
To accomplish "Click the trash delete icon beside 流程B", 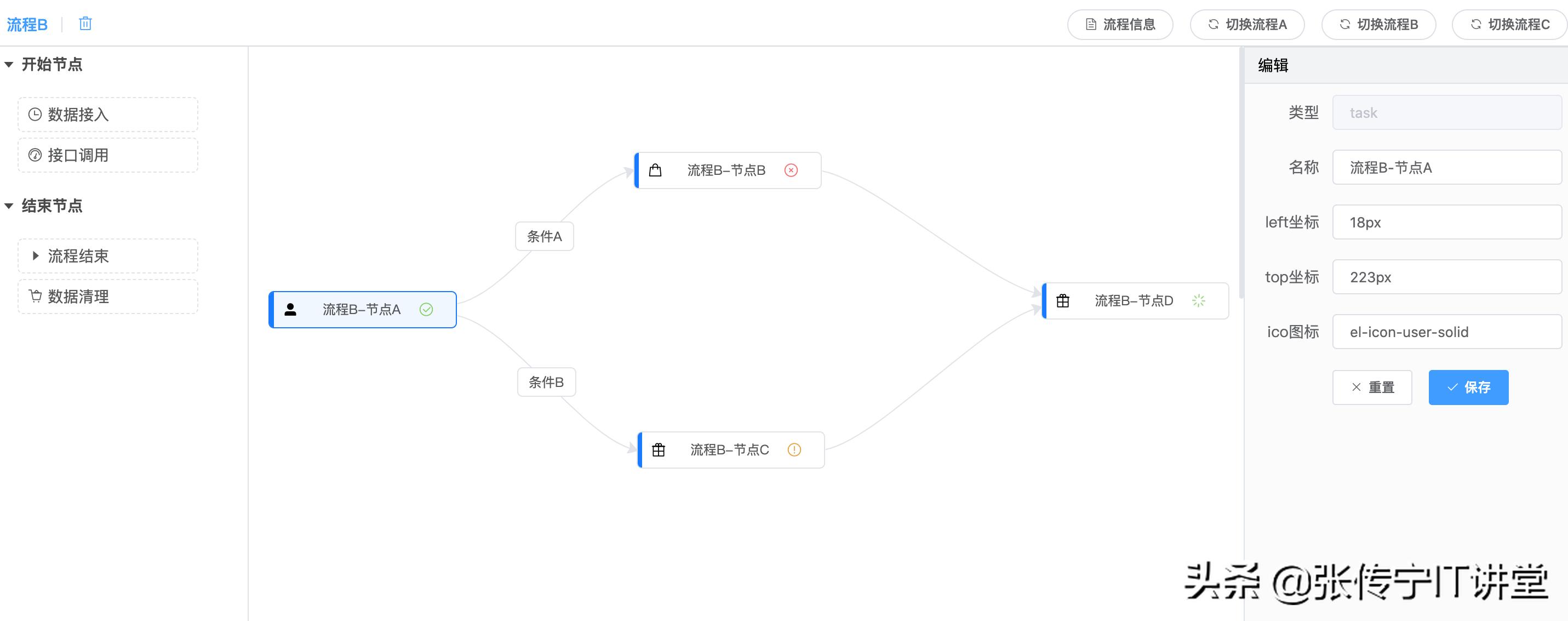I will 85,24.
